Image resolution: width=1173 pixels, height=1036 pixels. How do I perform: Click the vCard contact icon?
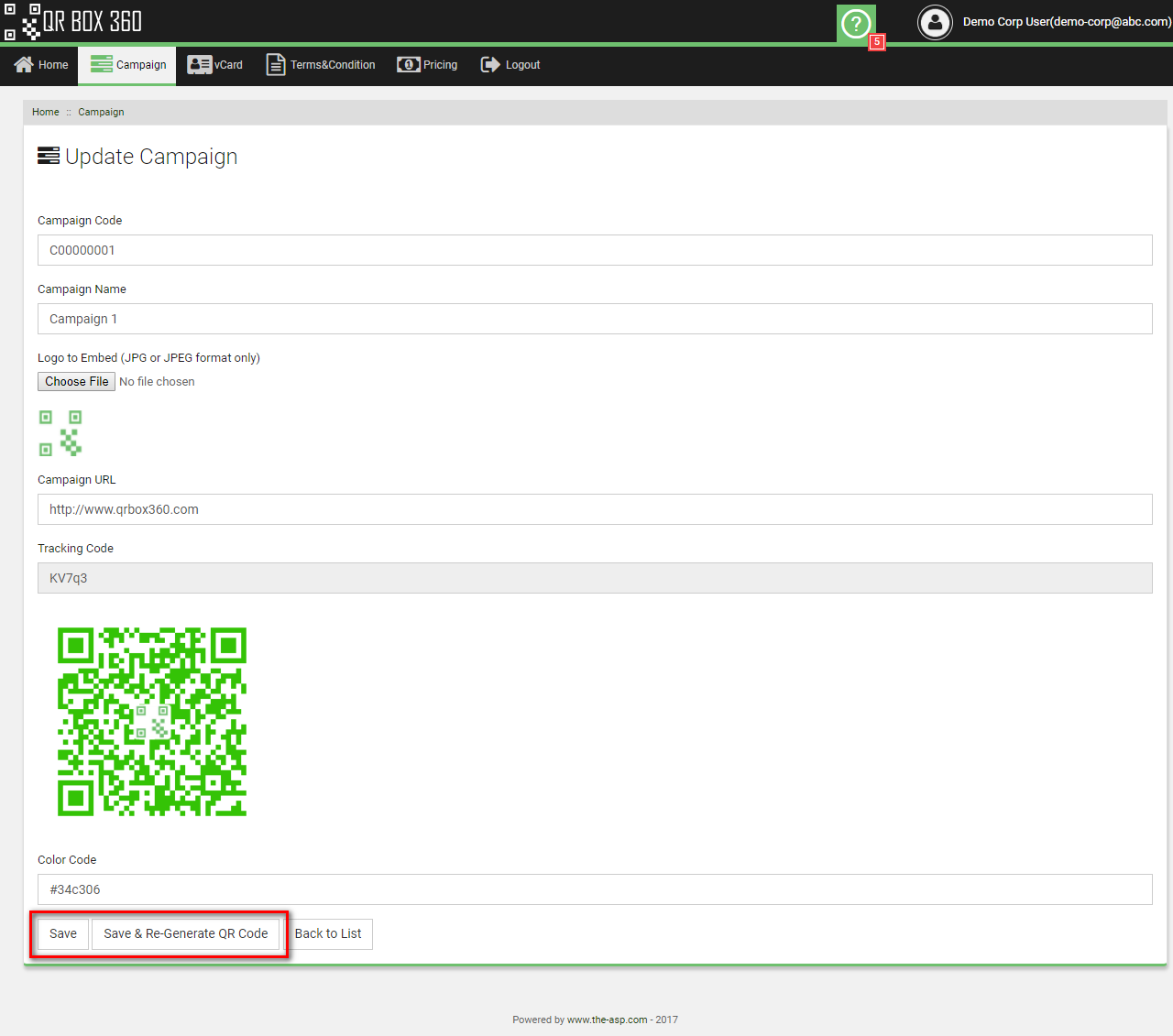(199, 64)
